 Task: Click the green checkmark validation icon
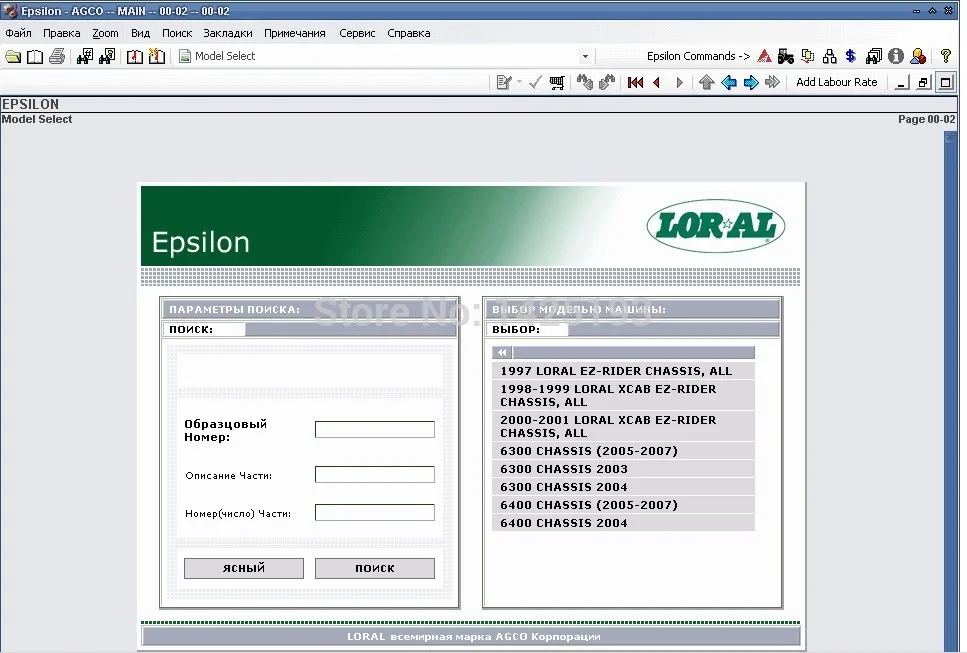click(535, 82)
